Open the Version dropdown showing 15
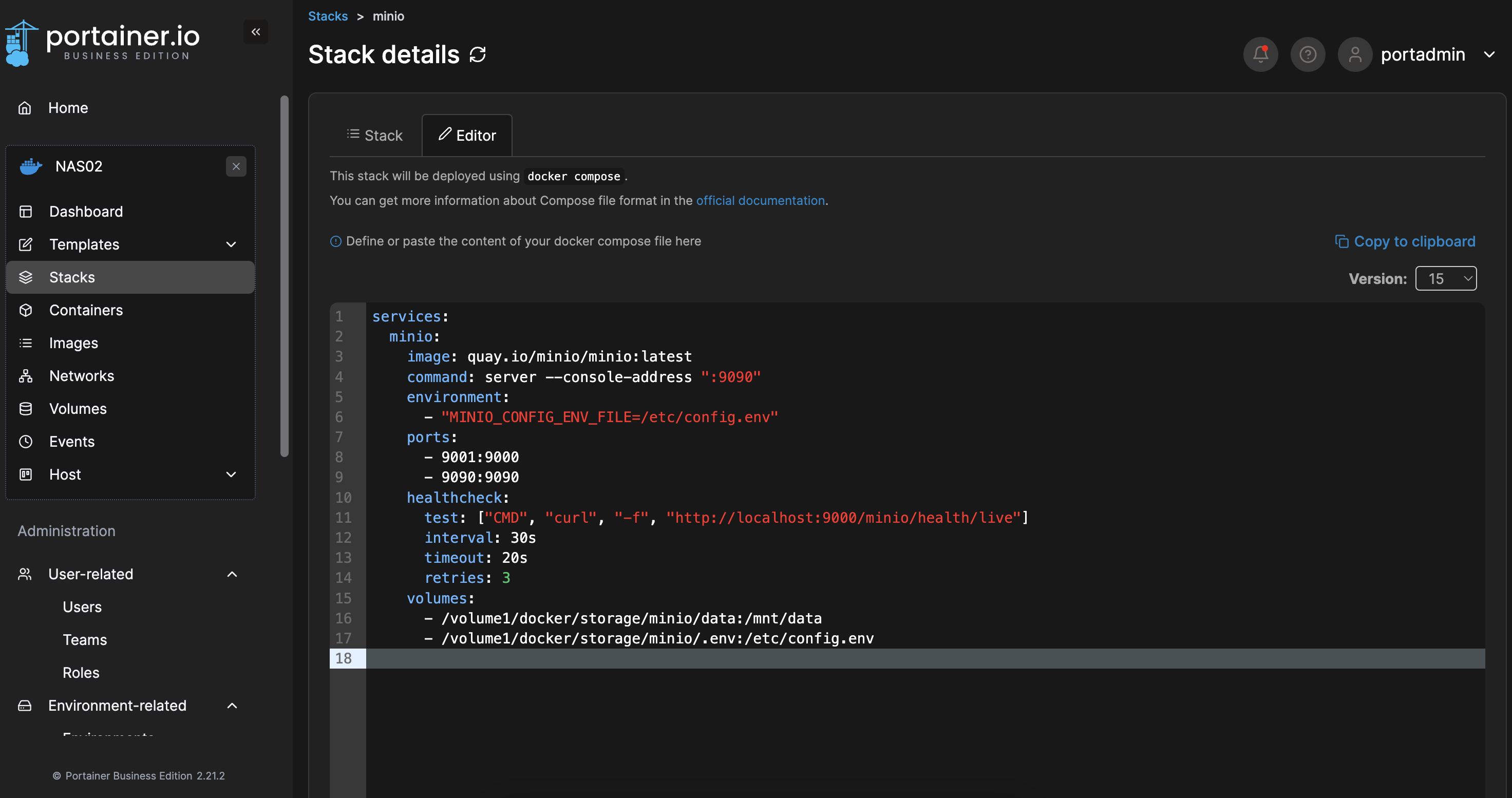 (1446, 279)
